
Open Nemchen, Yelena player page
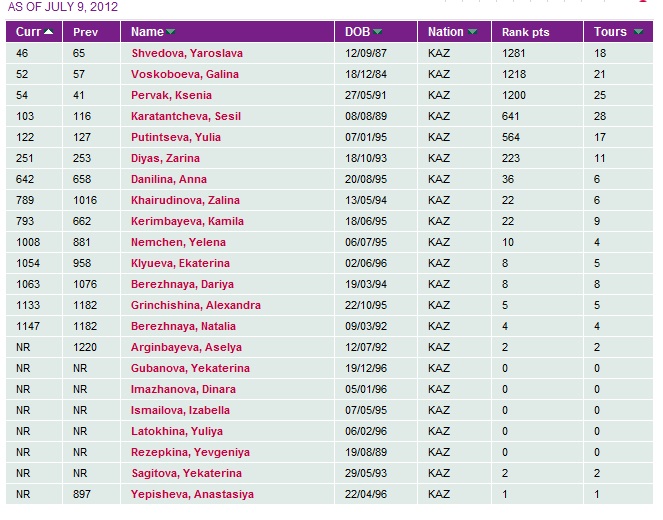[178, 242]
